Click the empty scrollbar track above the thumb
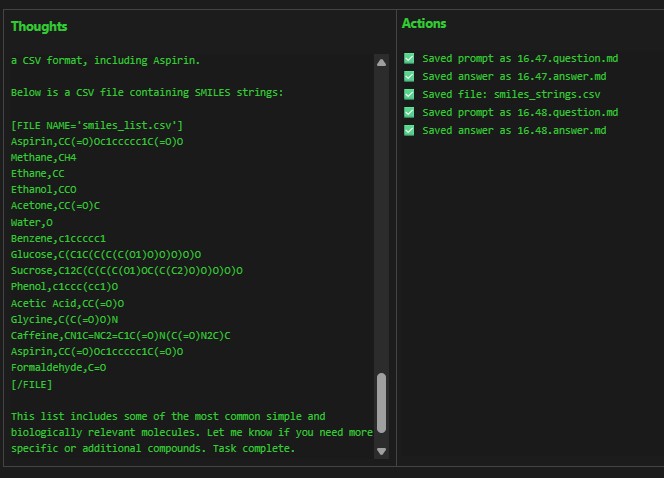The height and width of the screenshot is (478, 664). 381,220
